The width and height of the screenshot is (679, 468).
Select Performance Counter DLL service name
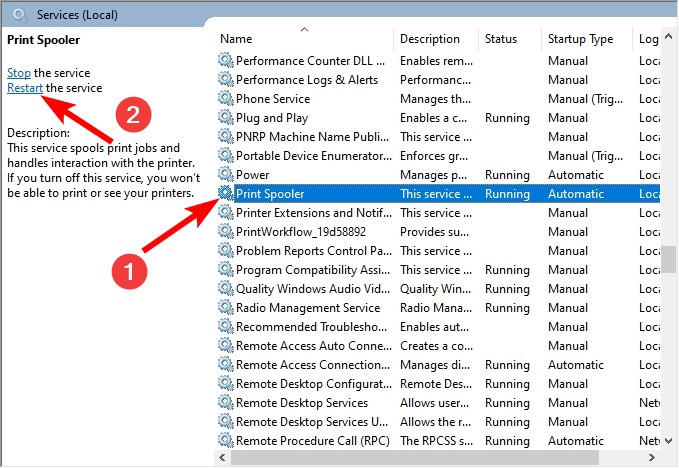310,61
